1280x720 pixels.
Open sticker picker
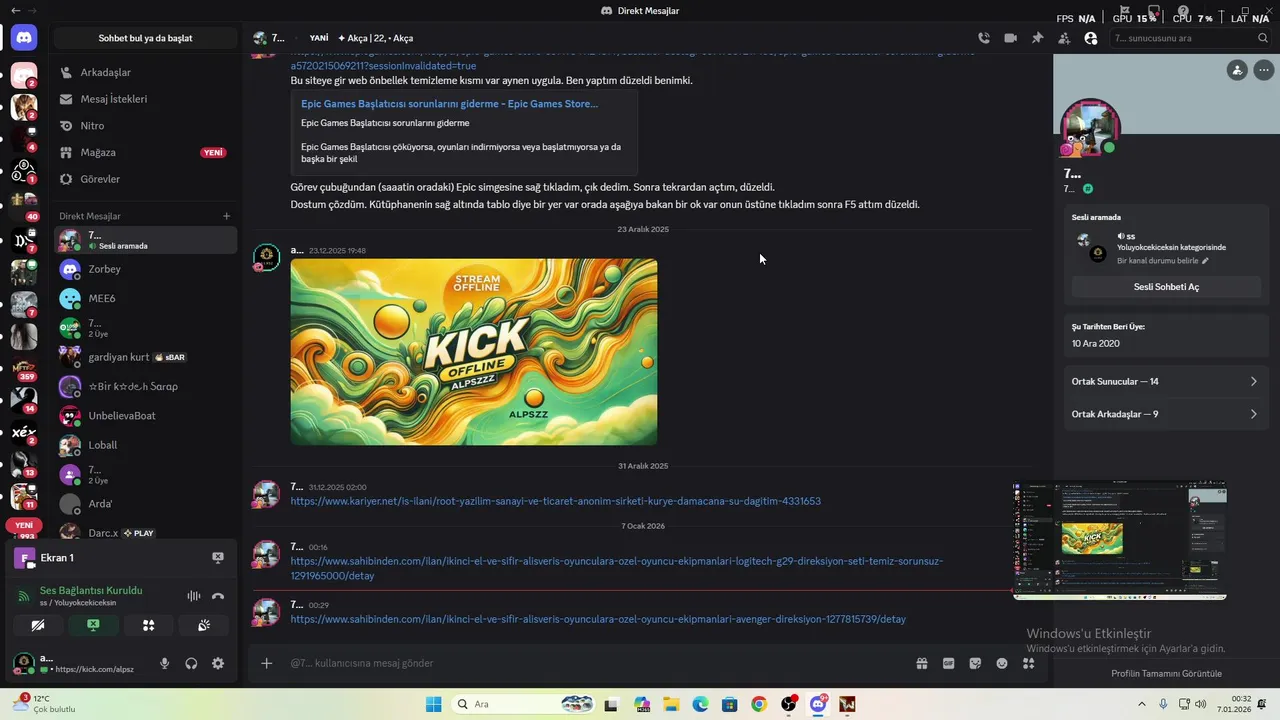click(975, 663)
